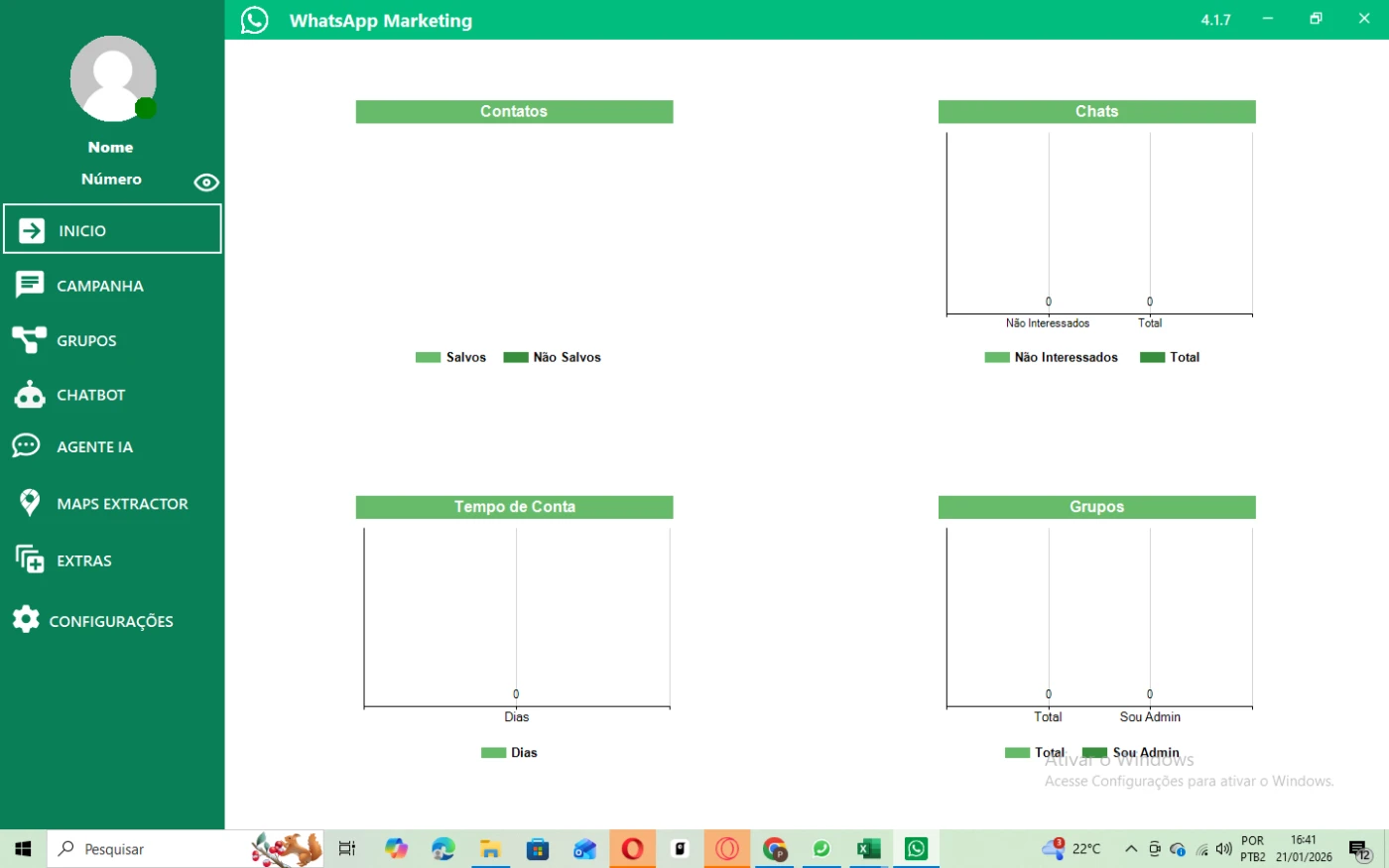Viewport: 1389px width, 868px height.
Task: Open the Chatbot robot icon
Action: pos(30,395)
